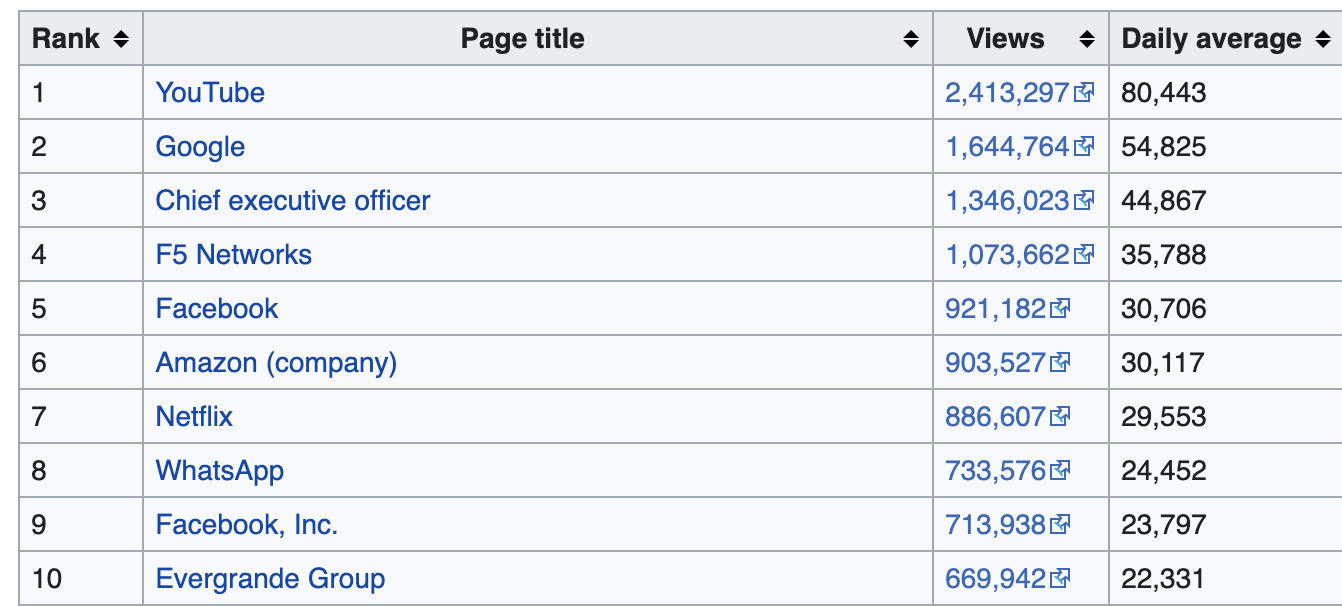
Task: Follow the Amazon (company) link
Action: [276, 363]
